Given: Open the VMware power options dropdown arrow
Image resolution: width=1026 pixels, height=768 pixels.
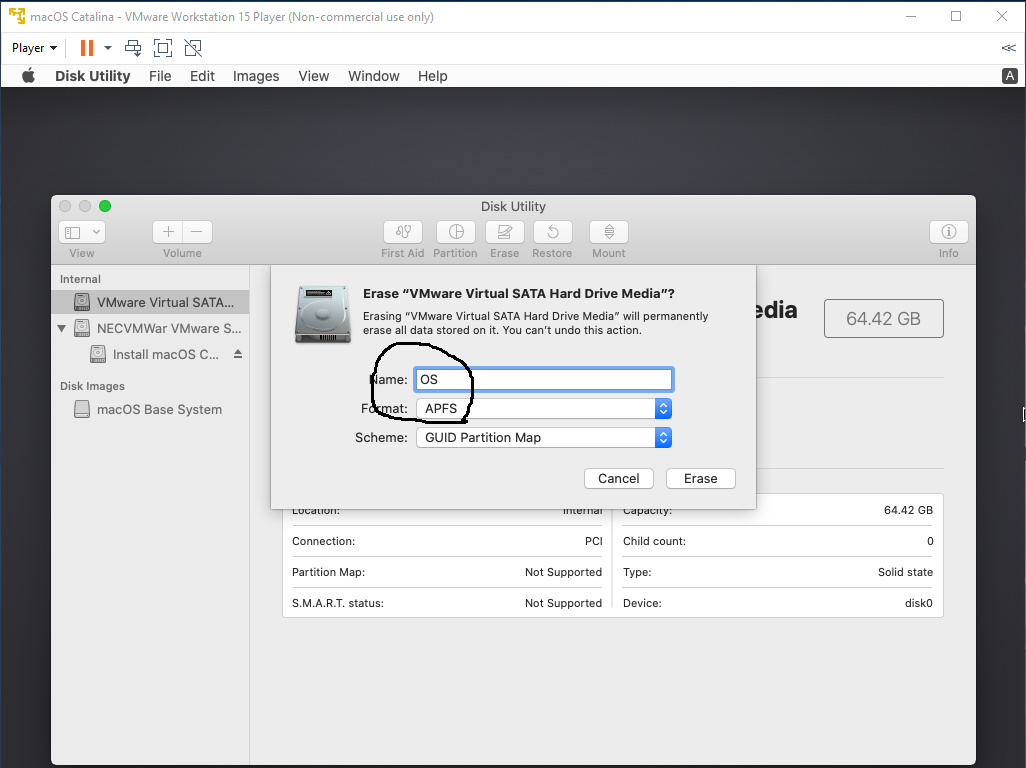Looking at the screenshot, I should tap(108, 48).
